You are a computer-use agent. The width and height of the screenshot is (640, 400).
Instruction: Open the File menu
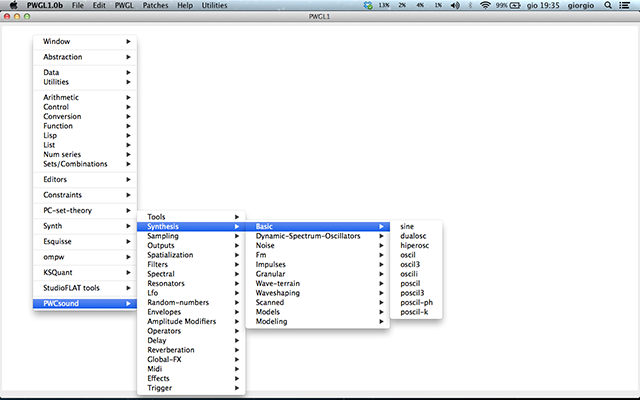pyautogui.click(x=78, y=5)
